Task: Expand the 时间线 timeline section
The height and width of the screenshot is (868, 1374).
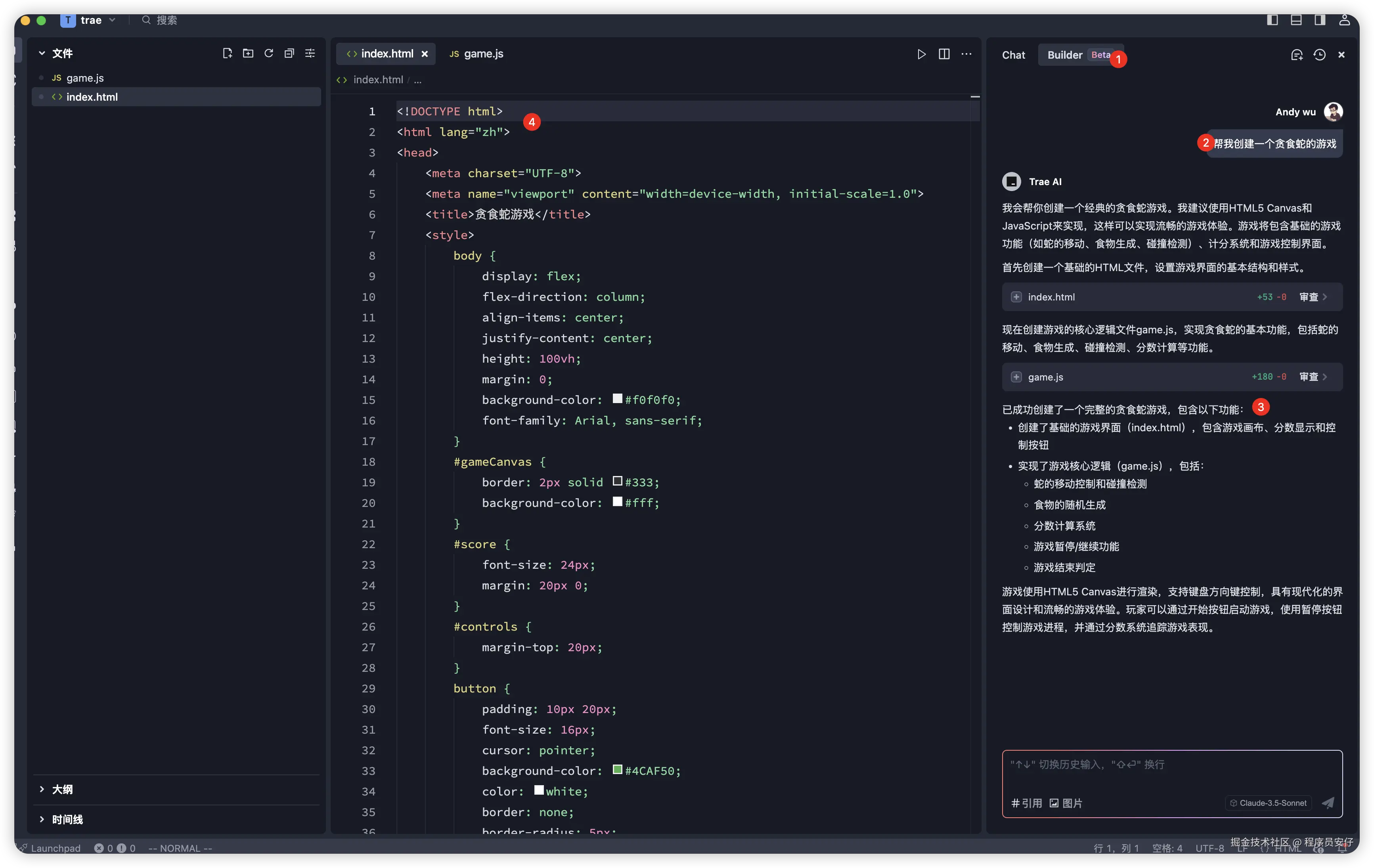Action: coord(67,820)
